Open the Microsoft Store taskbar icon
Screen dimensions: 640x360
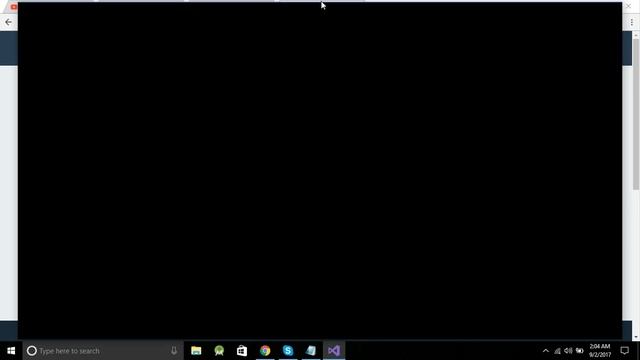[x=242, y=351]
